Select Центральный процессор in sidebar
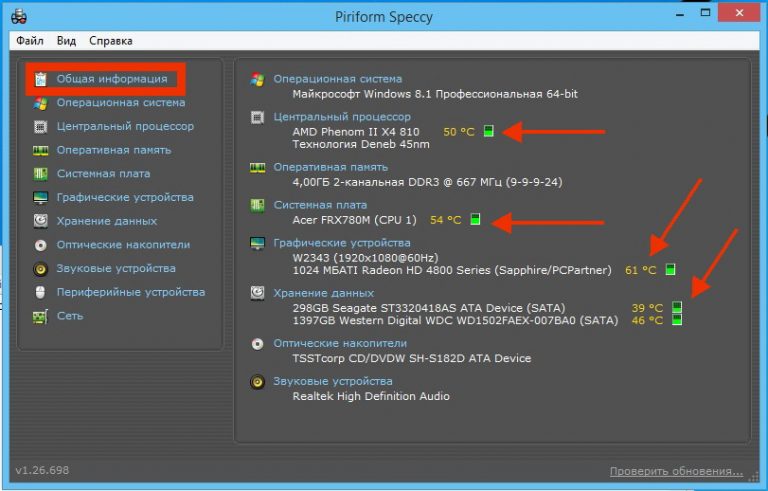Viewport: 768px width, 491px height. pyautogui.click(x=125, y=126)
